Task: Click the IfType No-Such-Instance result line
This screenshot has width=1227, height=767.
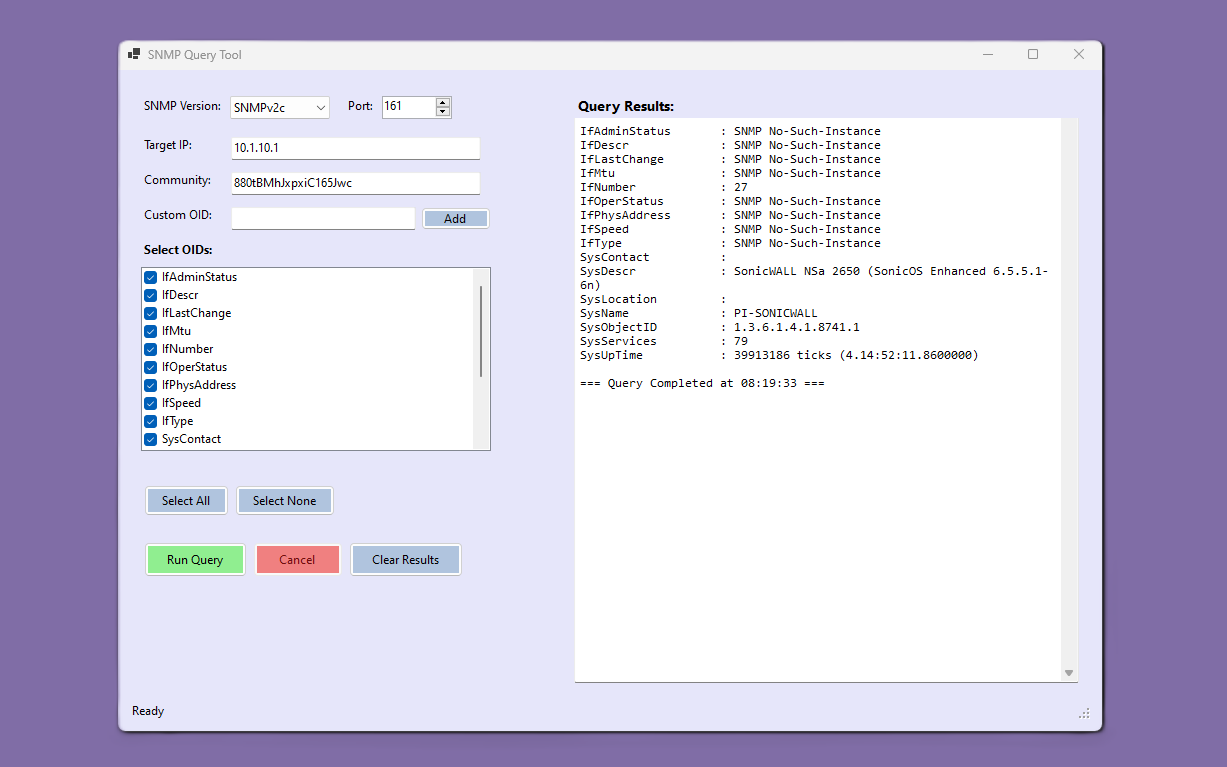Action: click(730, 243)
